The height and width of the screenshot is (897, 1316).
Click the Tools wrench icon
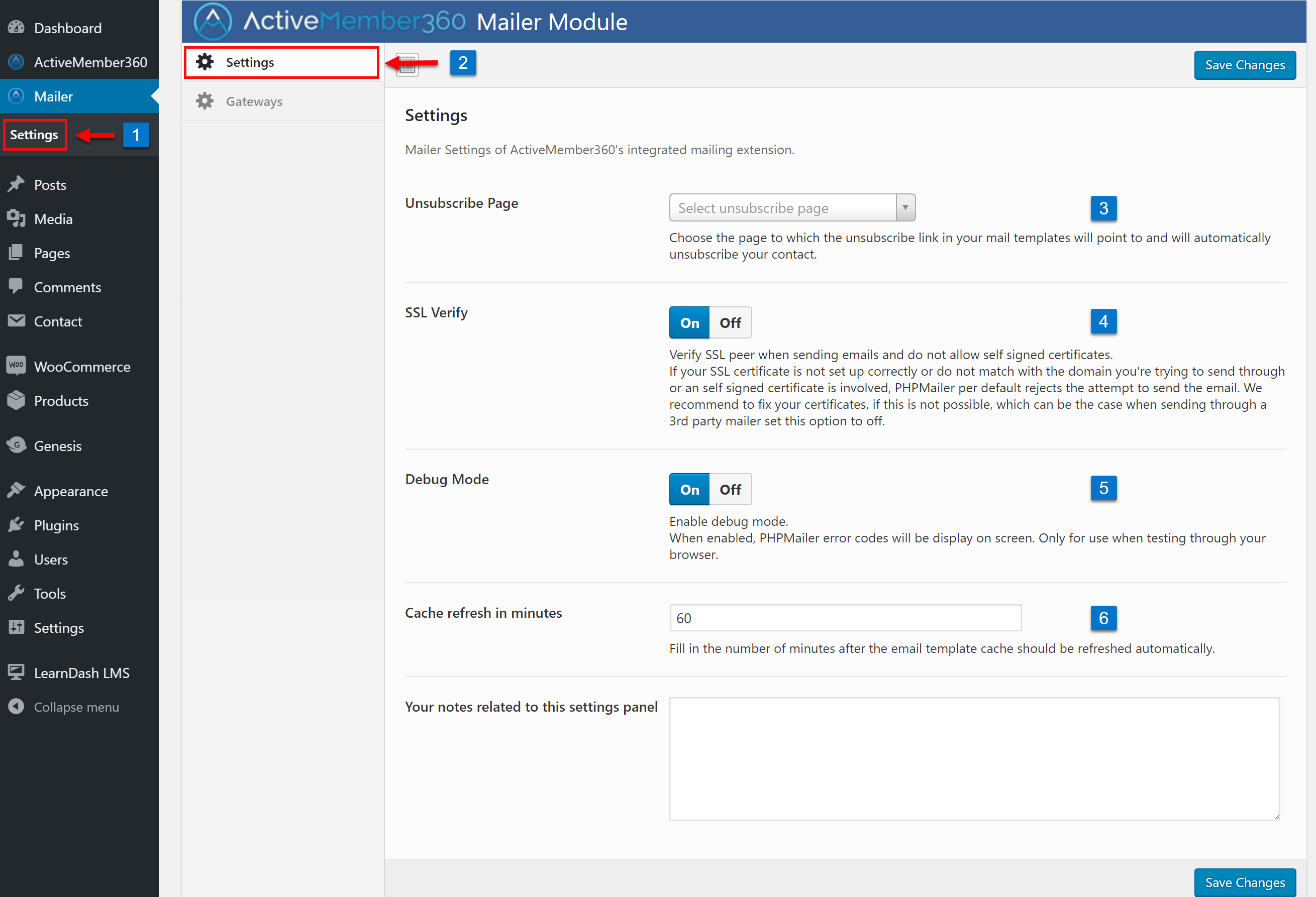(17, 593)
